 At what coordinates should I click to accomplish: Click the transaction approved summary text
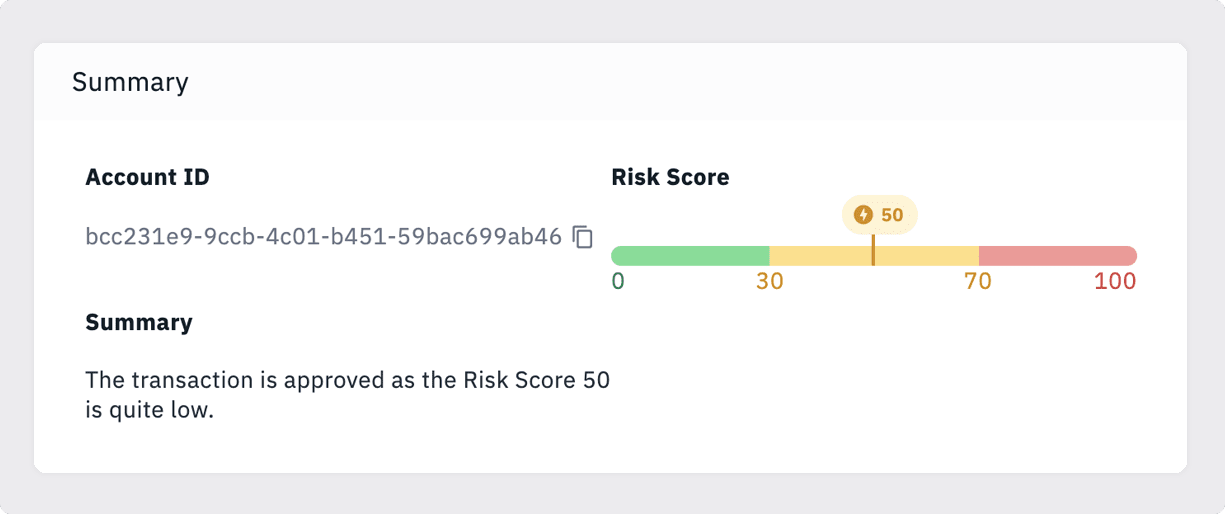pos(348,395)
